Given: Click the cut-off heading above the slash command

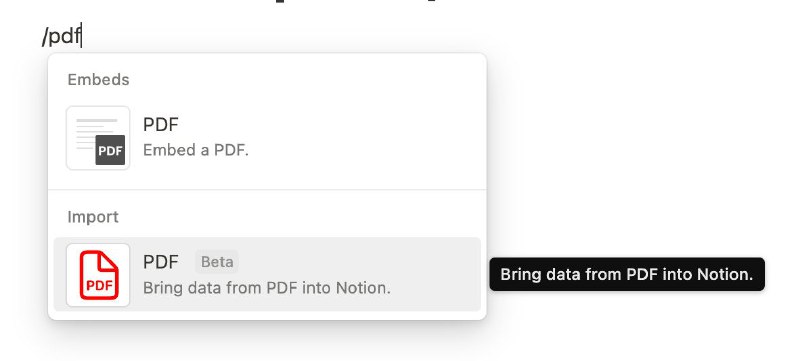Looking at the screenshot, I should (x=357, y=2).
